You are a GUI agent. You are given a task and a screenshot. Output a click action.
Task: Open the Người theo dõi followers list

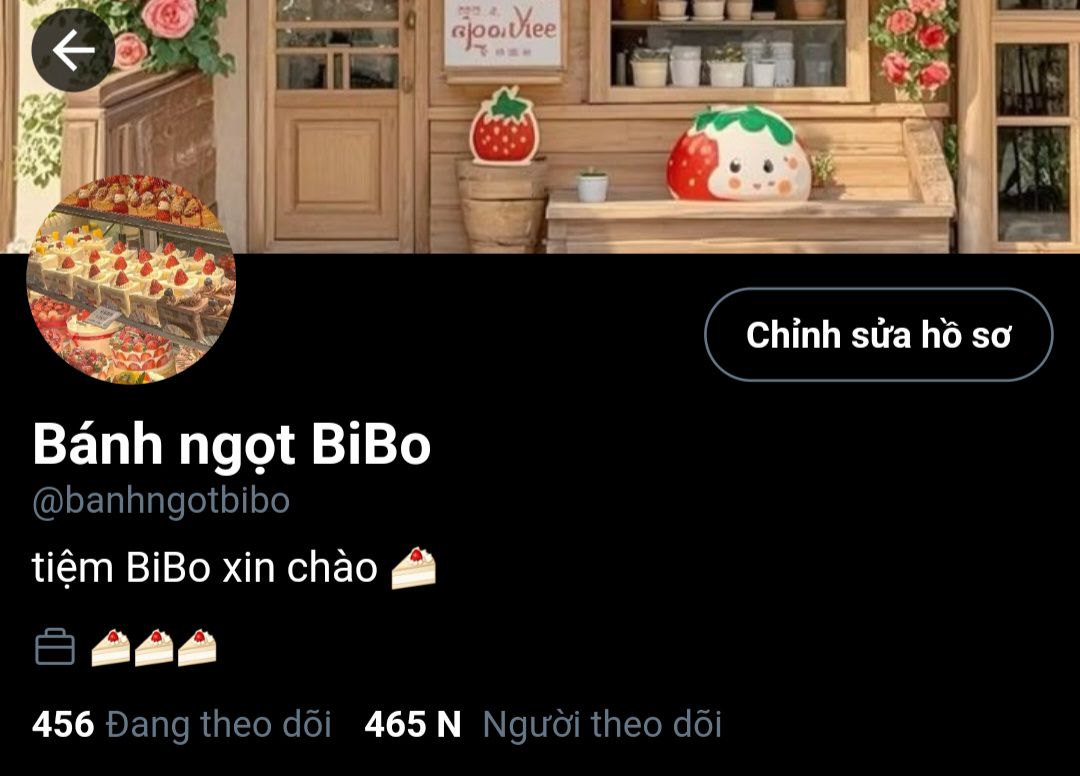tap(602, 725)
